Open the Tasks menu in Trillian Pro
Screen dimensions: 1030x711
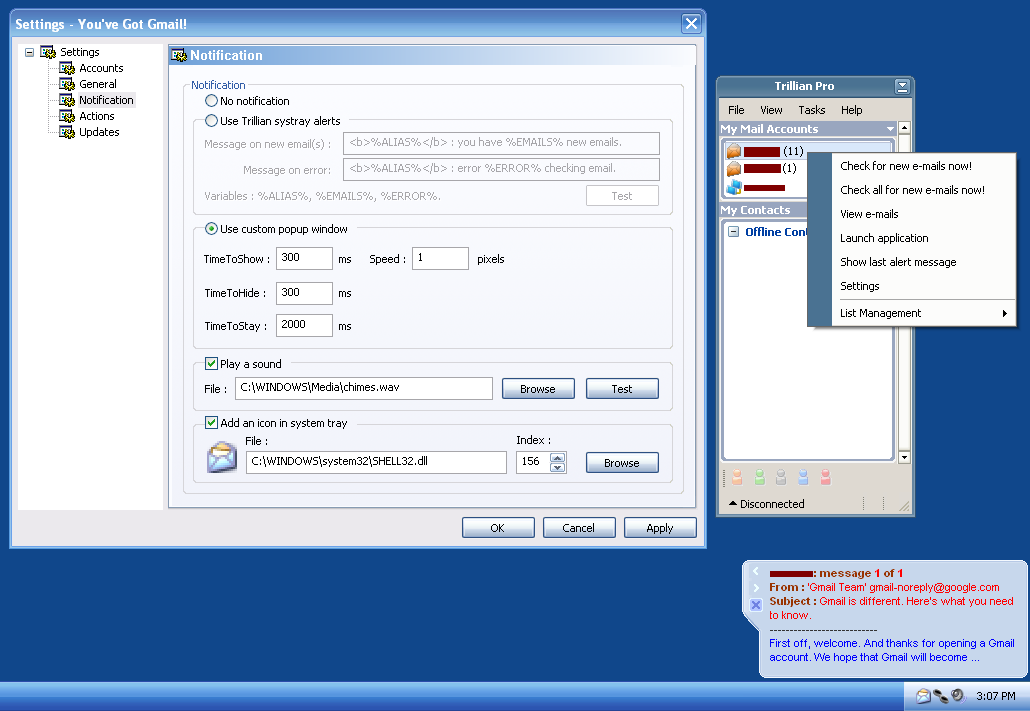(811, 110)
